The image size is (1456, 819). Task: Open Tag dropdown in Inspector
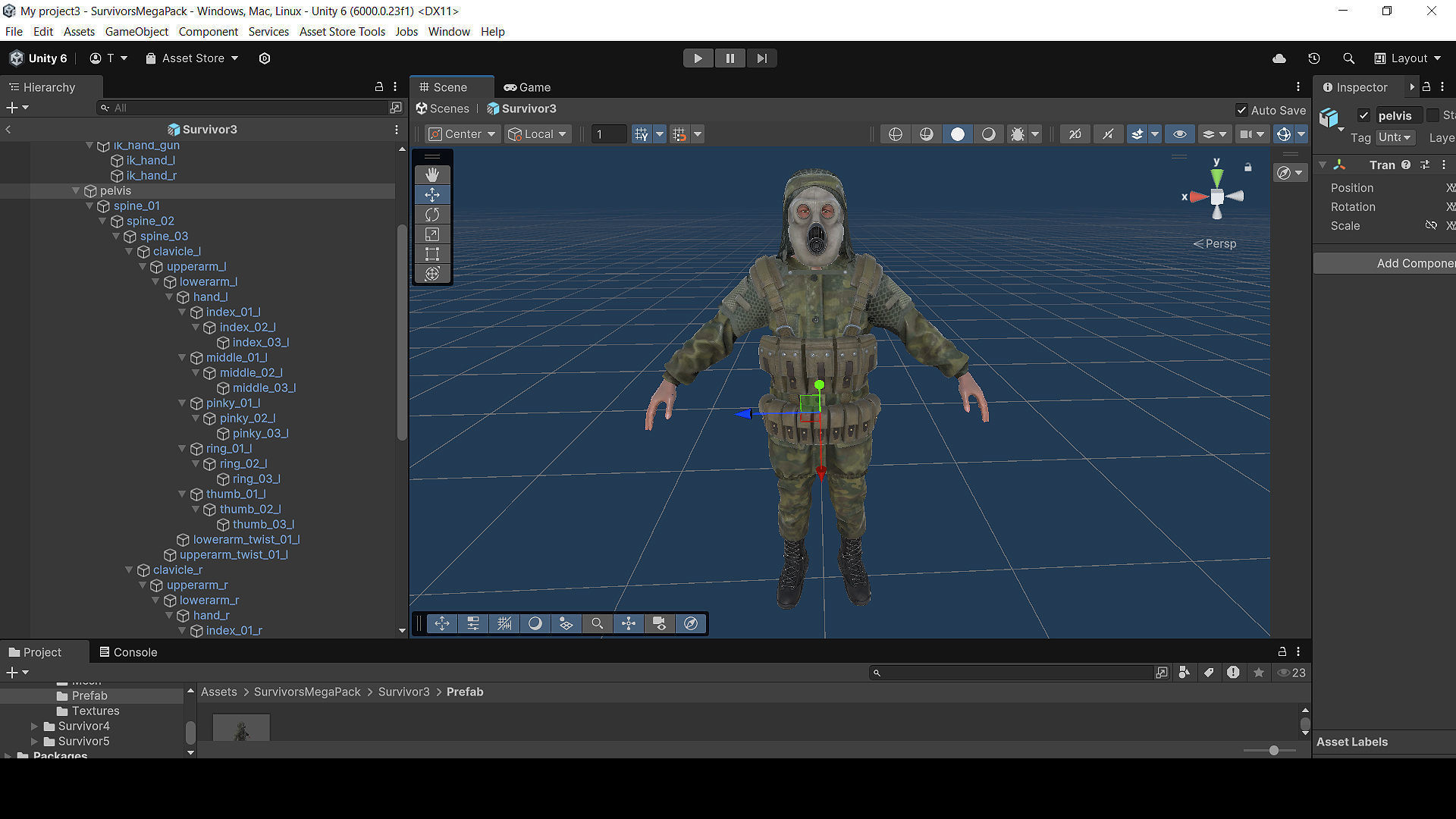1396,137
